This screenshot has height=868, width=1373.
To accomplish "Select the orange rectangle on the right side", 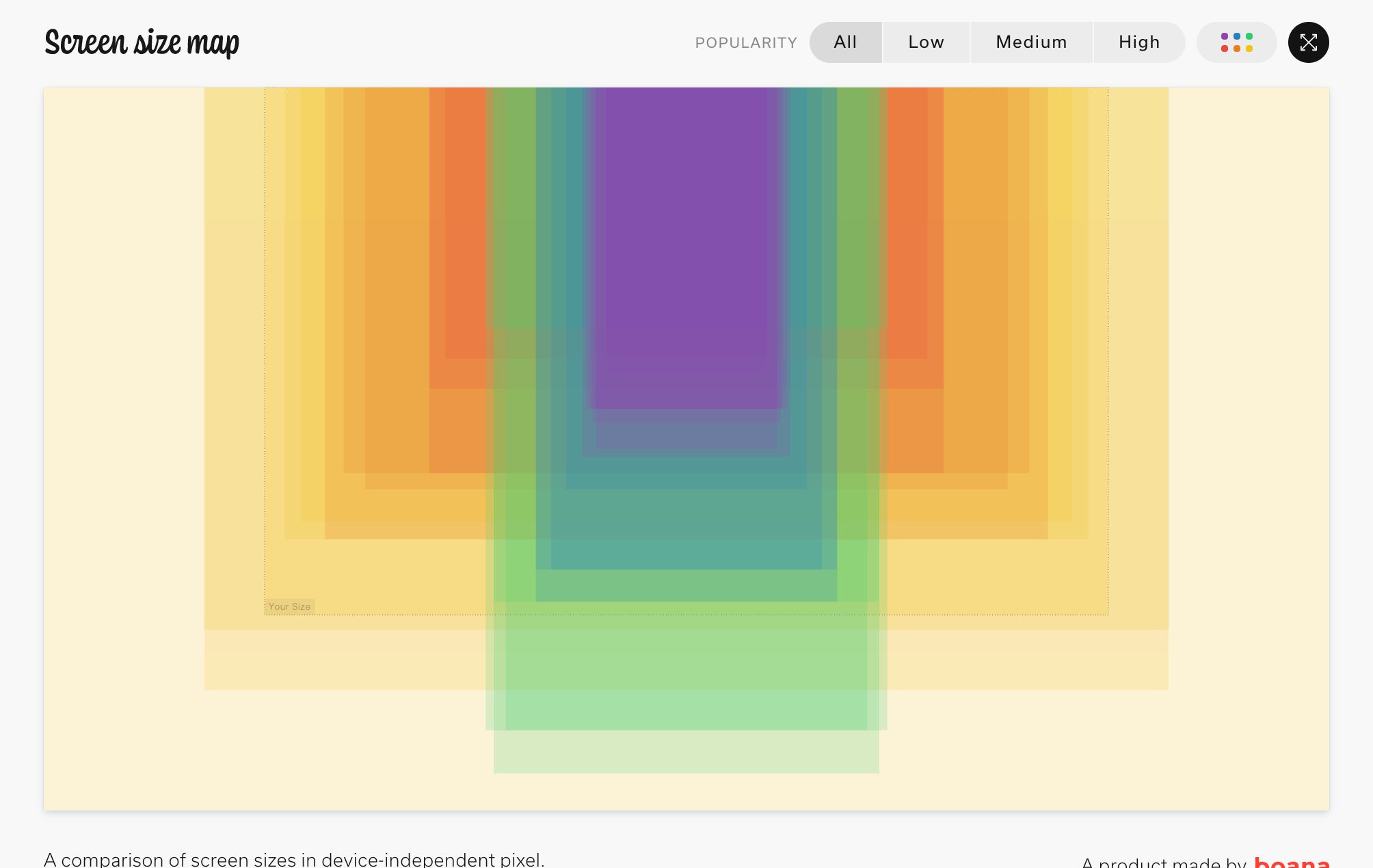I will 974,273.
